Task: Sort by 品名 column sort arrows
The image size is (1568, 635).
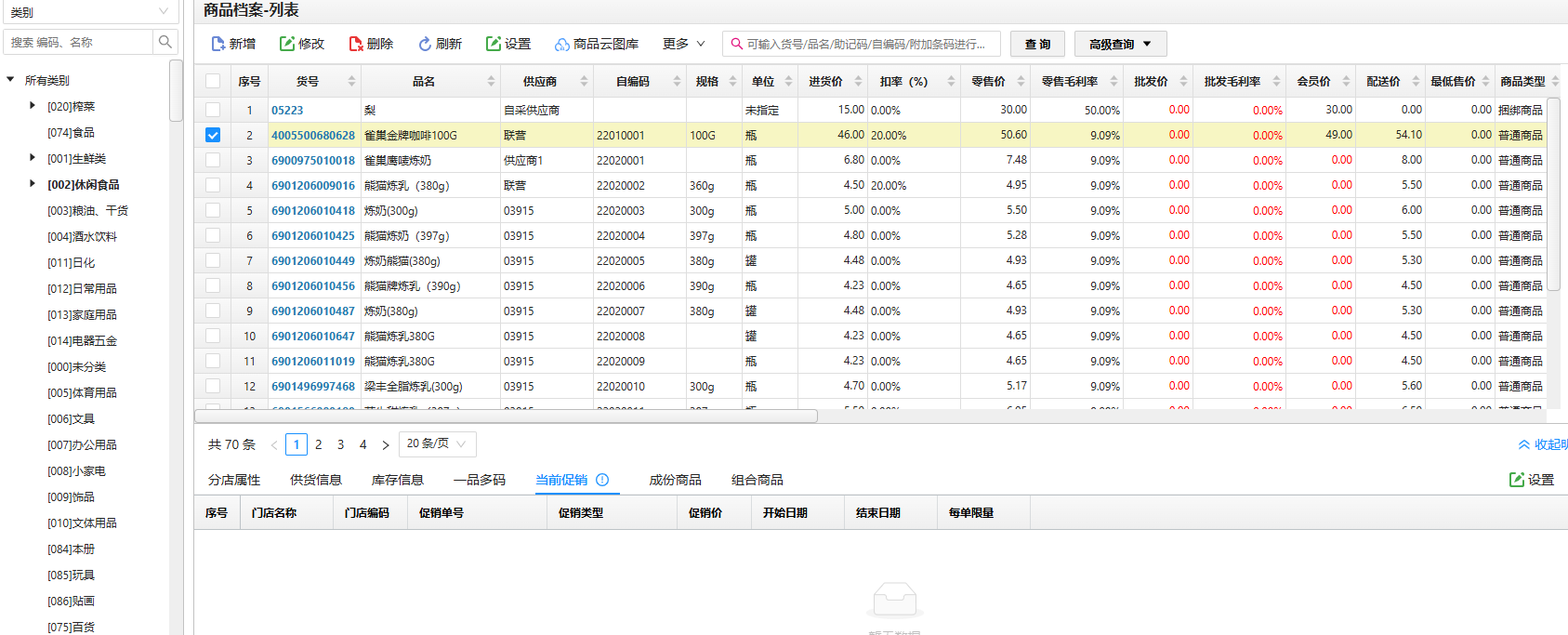Action: point(491,81)
